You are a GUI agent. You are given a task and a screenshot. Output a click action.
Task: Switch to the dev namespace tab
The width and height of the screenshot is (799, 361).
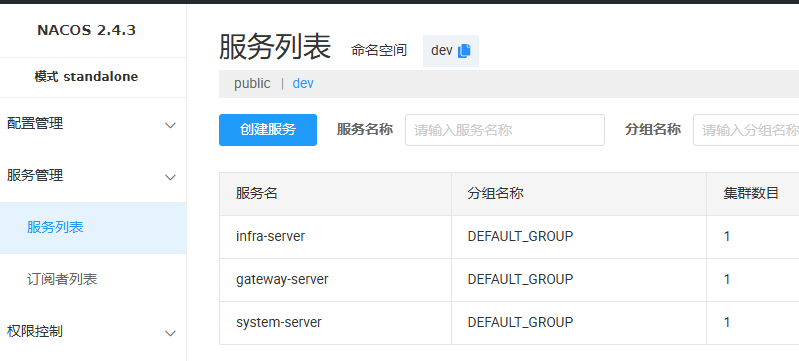(303, 84)
